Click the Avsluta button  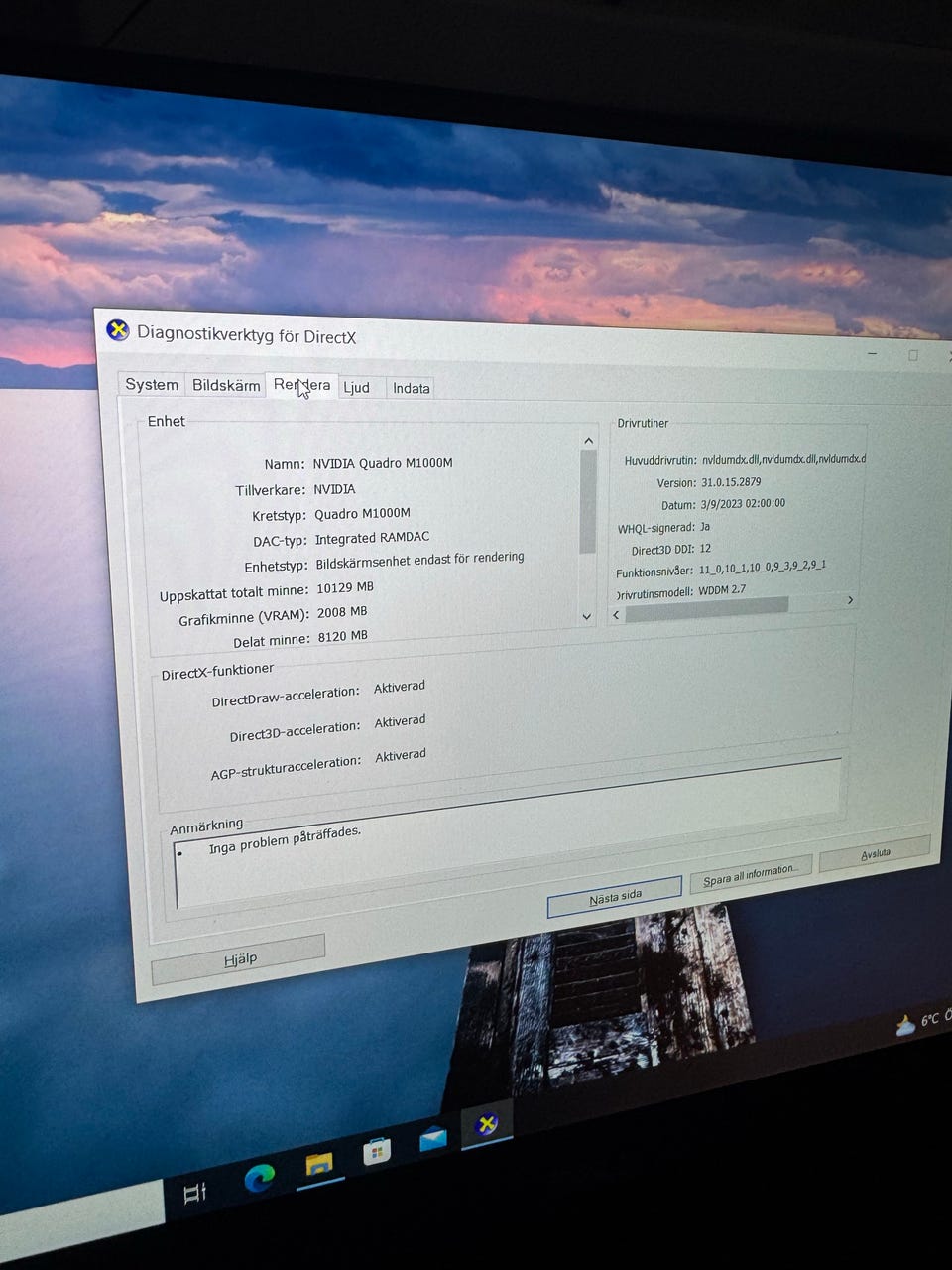(x=875, y=853)
